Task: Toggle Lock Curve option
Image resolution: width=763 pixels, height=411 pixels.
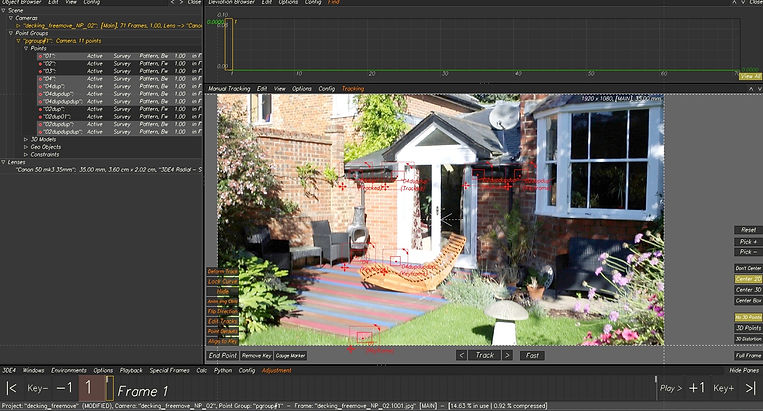Action: (x=222, y=281)
